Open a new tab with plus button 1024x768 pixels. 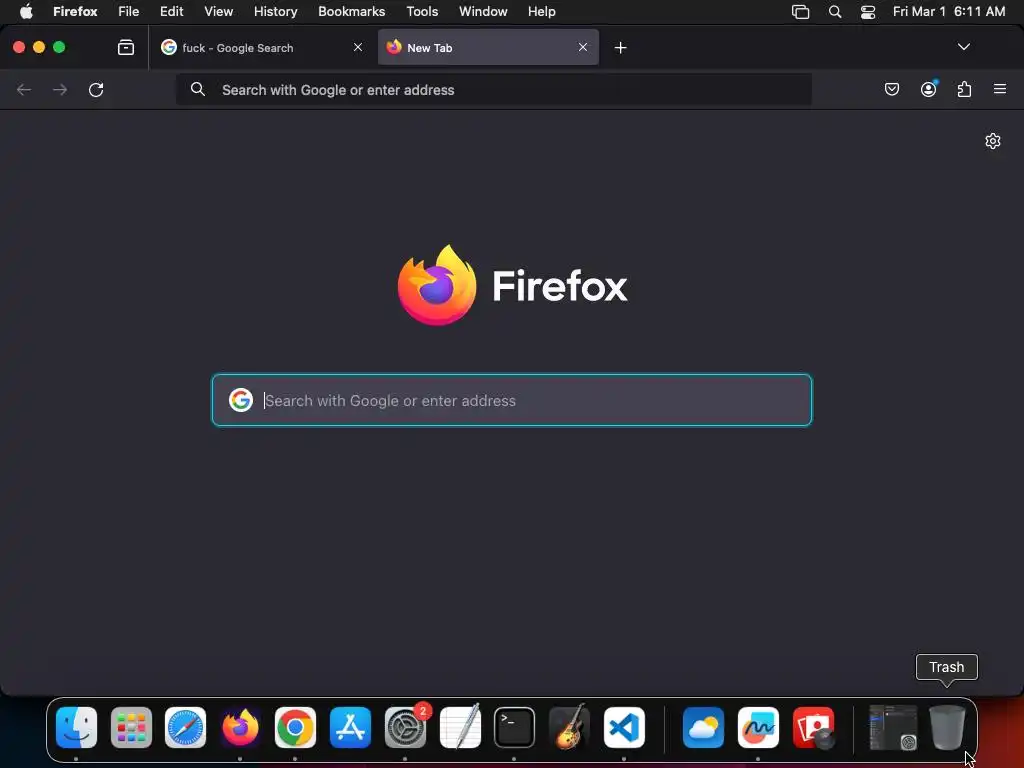pyautogui.click(x=620, y=48)
